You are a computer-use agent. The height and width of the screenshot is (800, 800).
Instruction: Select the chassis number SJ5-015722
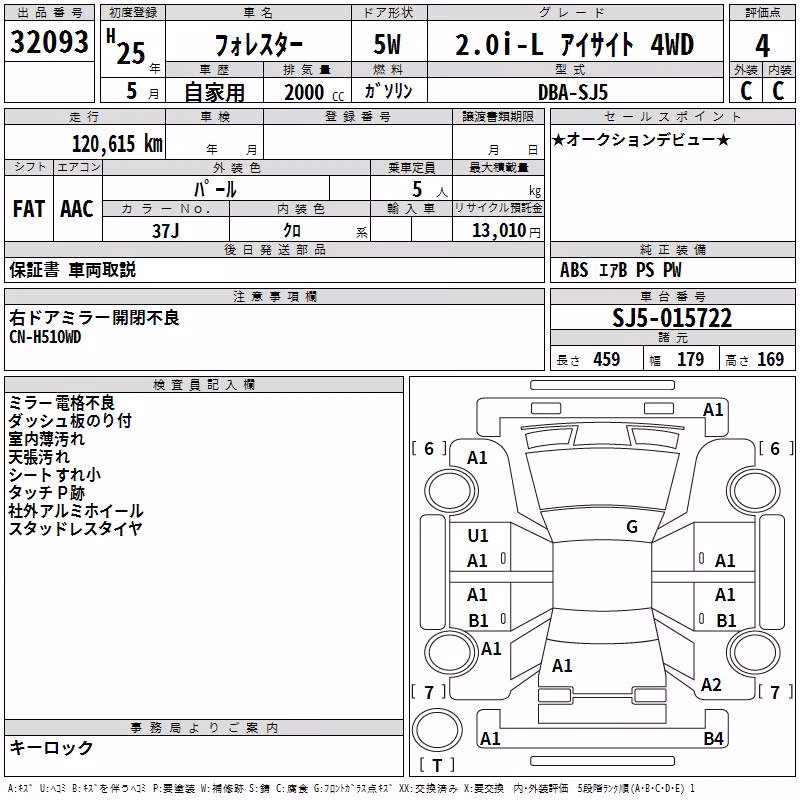672,318
